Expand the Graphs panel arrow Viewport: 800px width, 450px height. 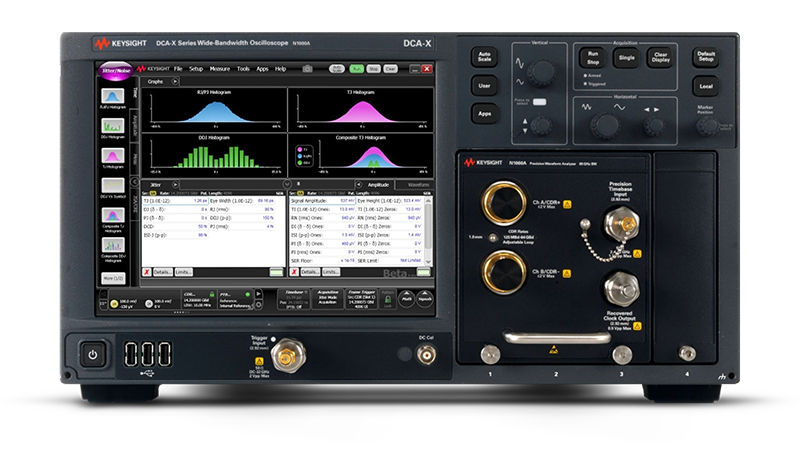[175, 81]
